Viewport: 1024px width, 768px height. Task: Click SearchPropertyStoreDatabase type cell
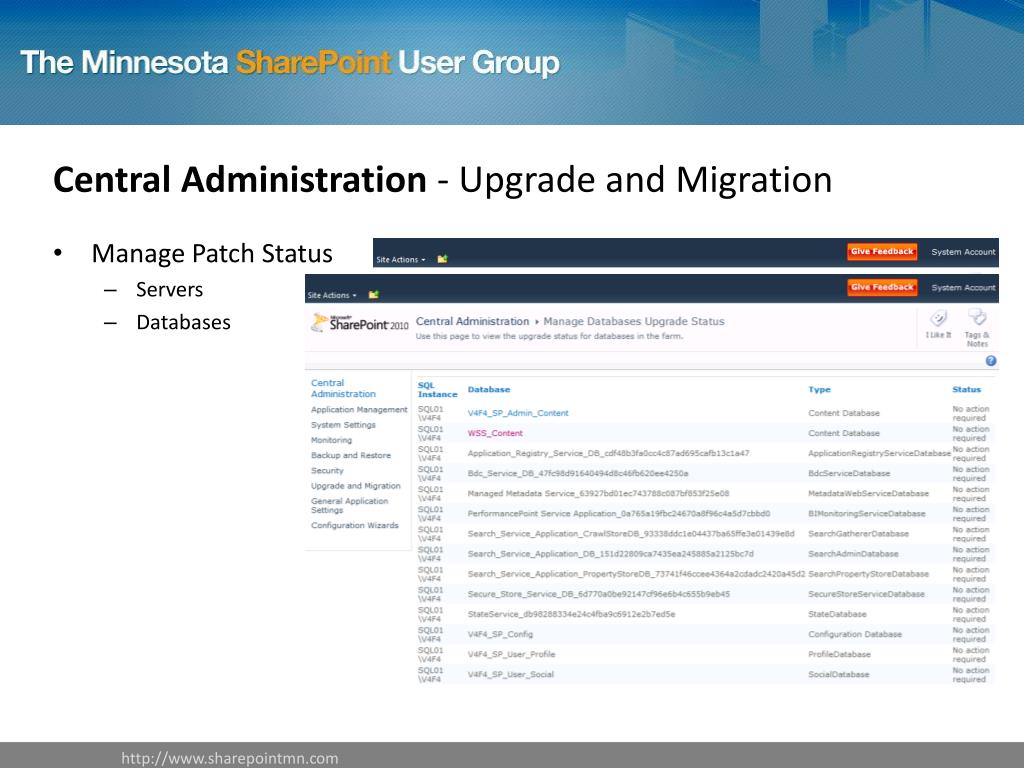pos(869,574)
